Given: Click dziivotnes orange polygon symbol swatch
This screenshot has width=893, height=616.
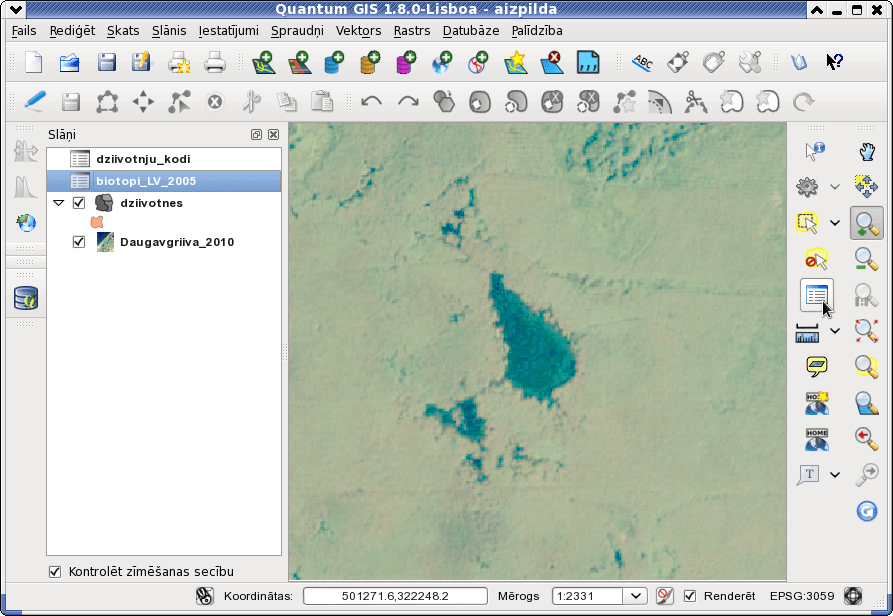Looking at the screenshot, I should pos(97,222).
